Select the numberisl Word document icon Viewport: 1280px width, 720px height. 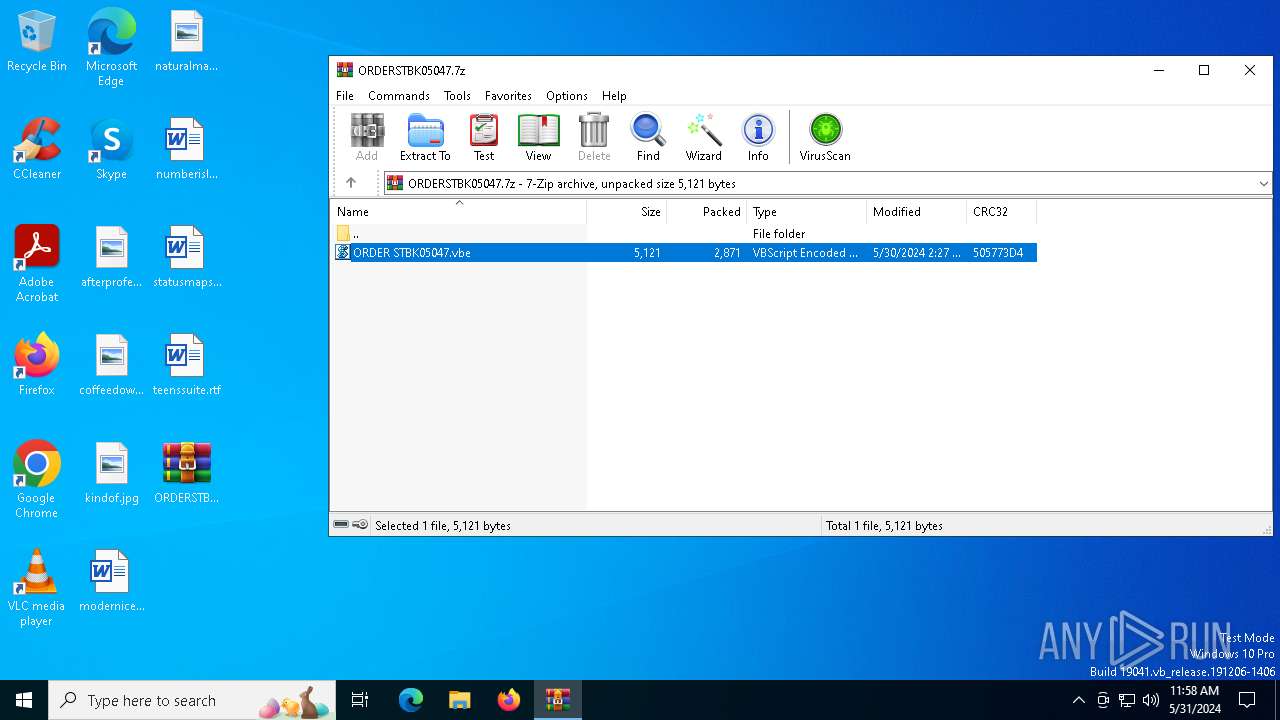click(187, 150)
